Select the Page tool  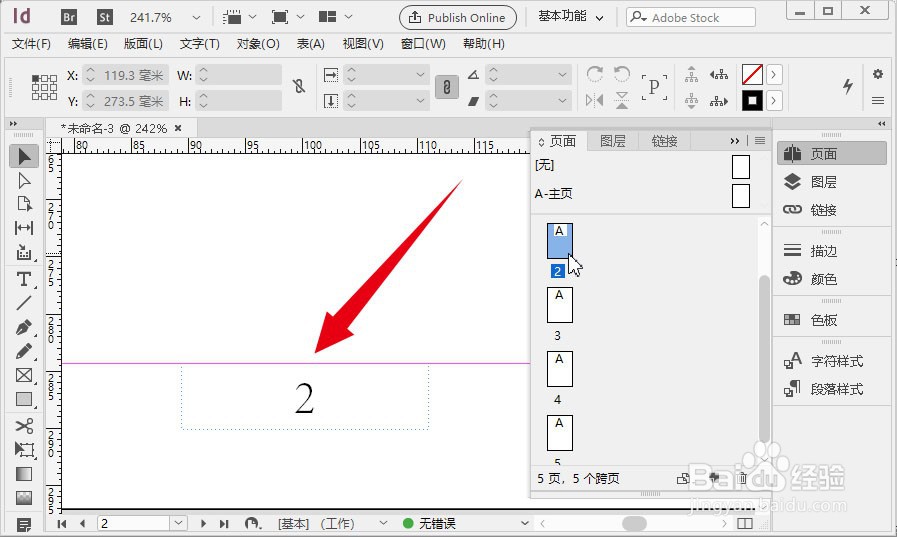tap(24, 204)
